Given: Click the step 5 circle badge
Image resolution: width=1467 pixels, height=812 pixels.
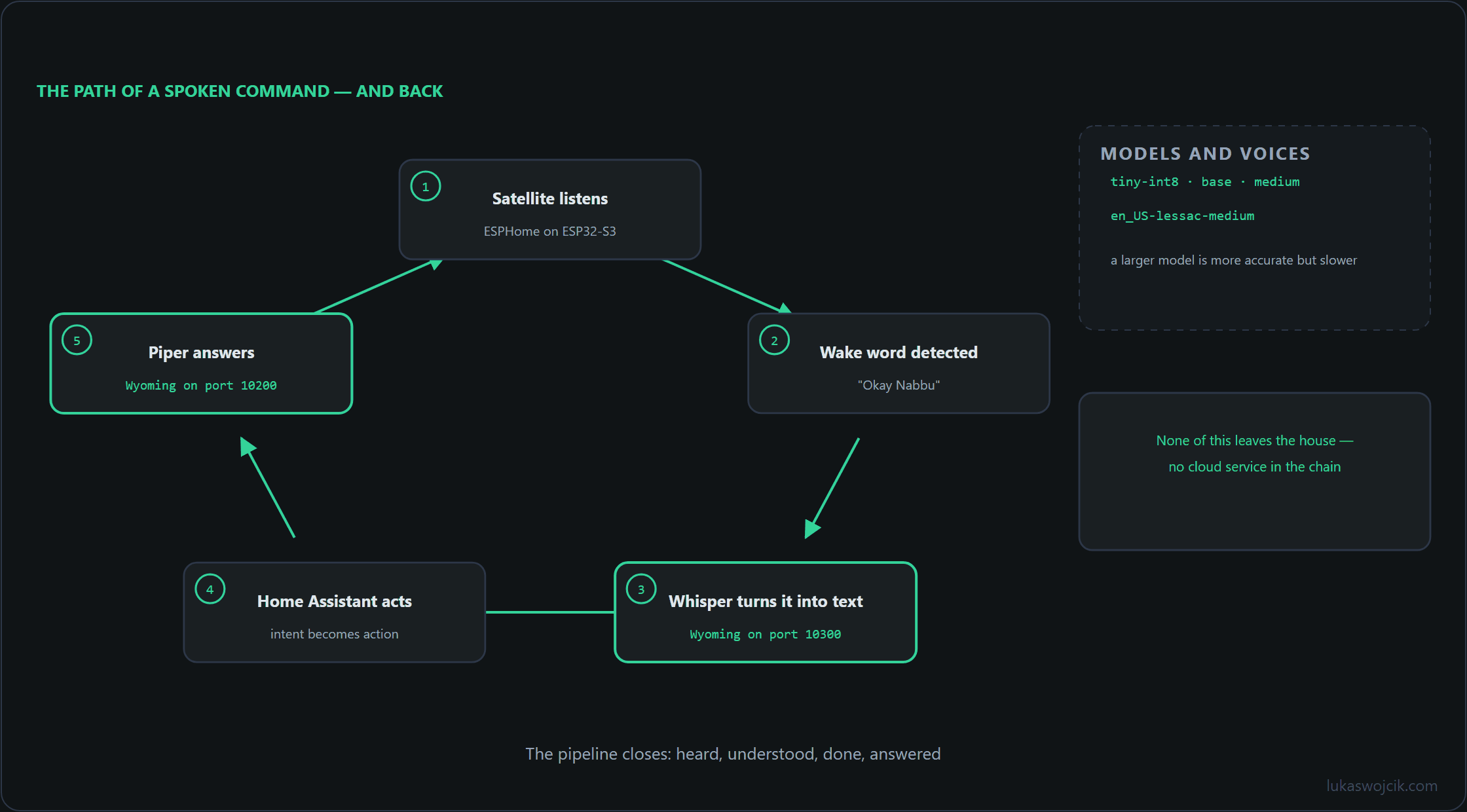Looking at the screenshot, I should 77,341.
